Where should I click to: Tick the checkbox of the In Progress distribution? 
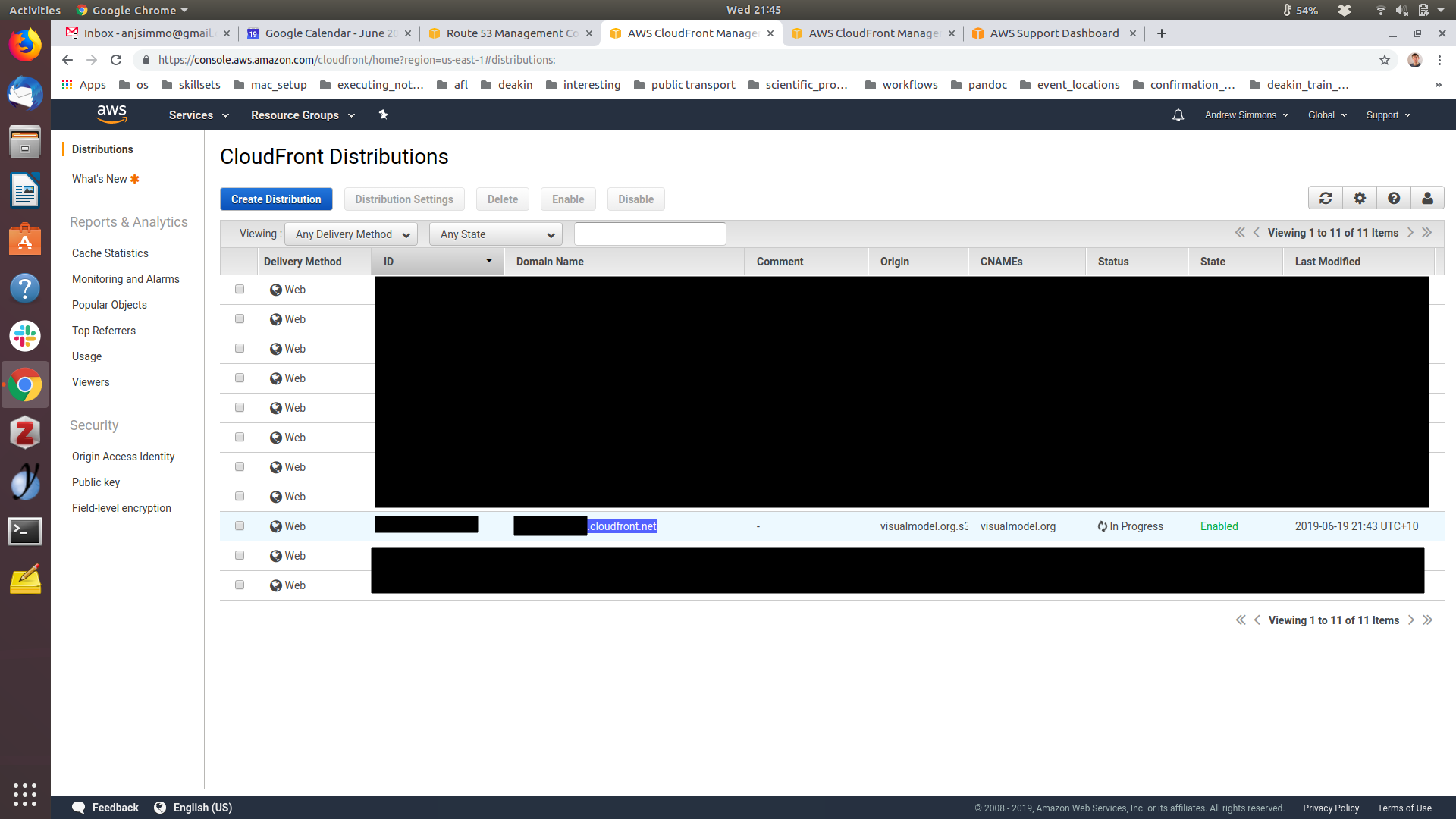[240, 526]
